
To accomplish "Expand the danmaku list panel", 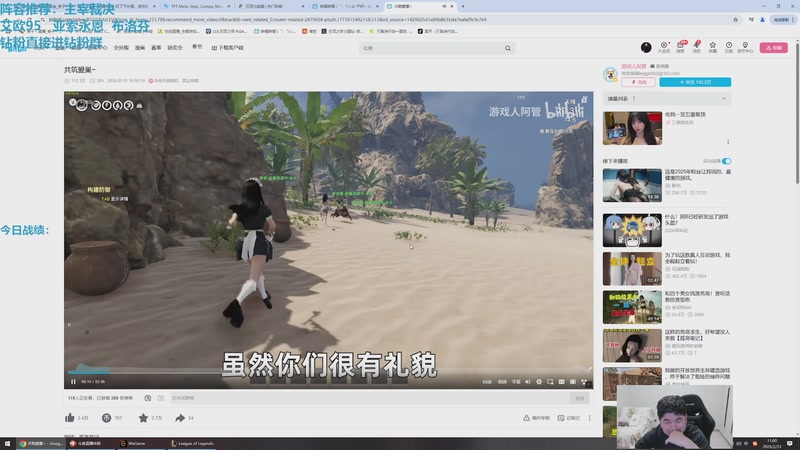I will [723, 98].
